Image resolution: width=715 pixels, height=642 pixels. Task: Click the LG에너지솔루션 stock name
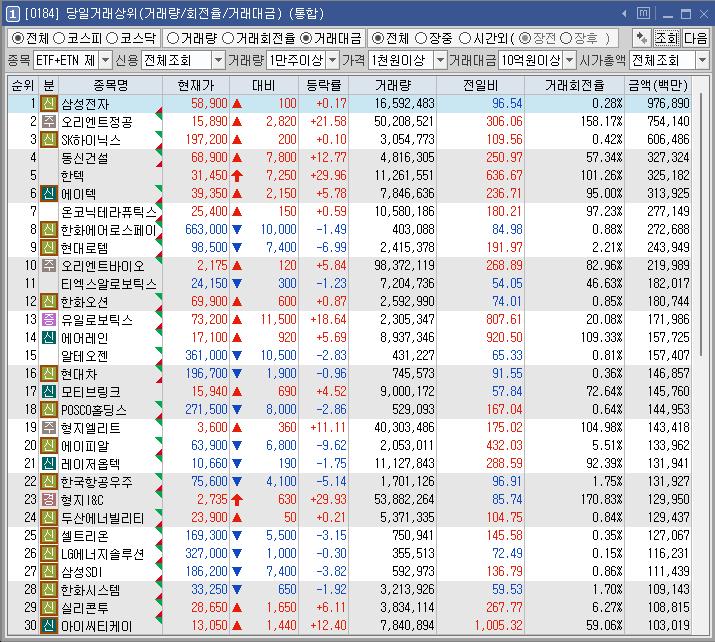point(103,554)
